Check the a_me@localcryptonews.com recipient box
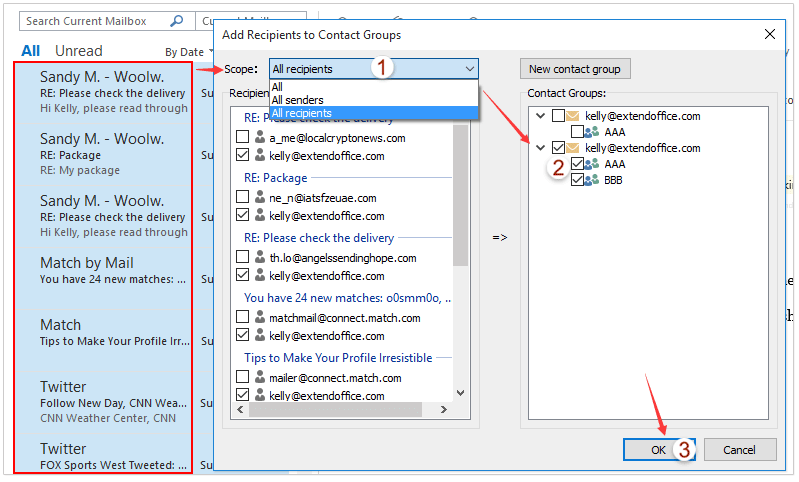Viewport: 799px width, 482px height. point(242,138)
